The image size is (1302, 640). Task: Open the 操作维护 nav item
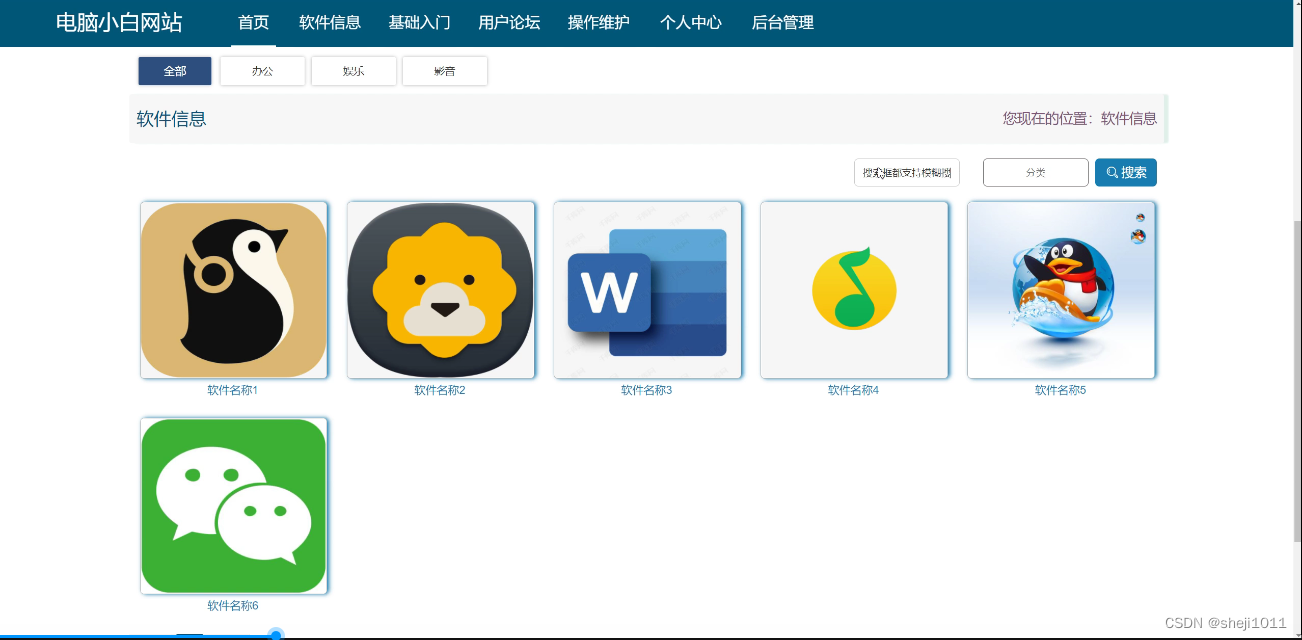click(x=599, y=22)
